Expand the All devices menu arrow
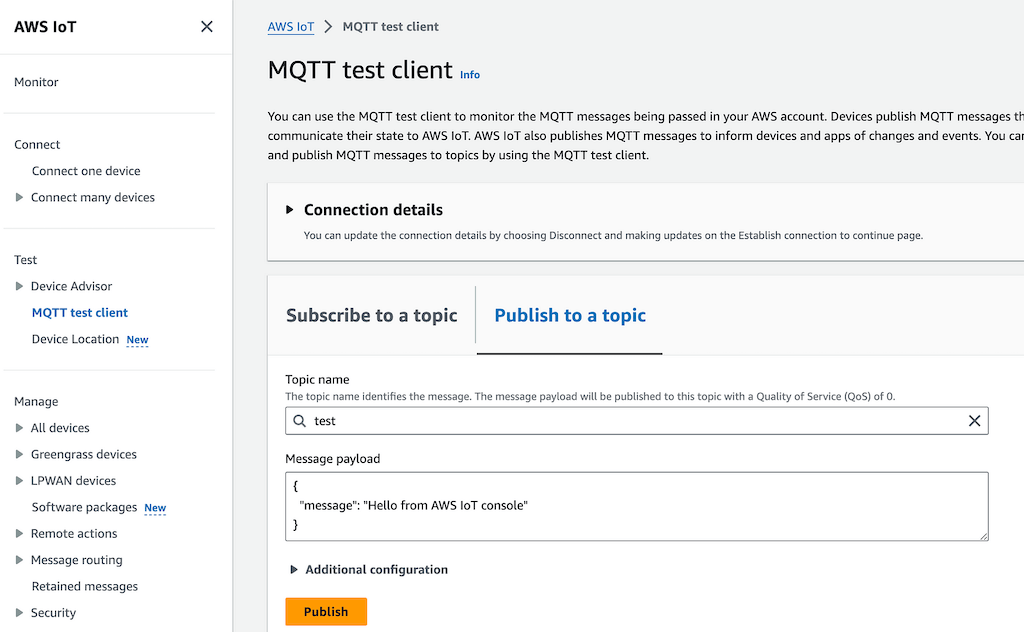 coord(20,428)
